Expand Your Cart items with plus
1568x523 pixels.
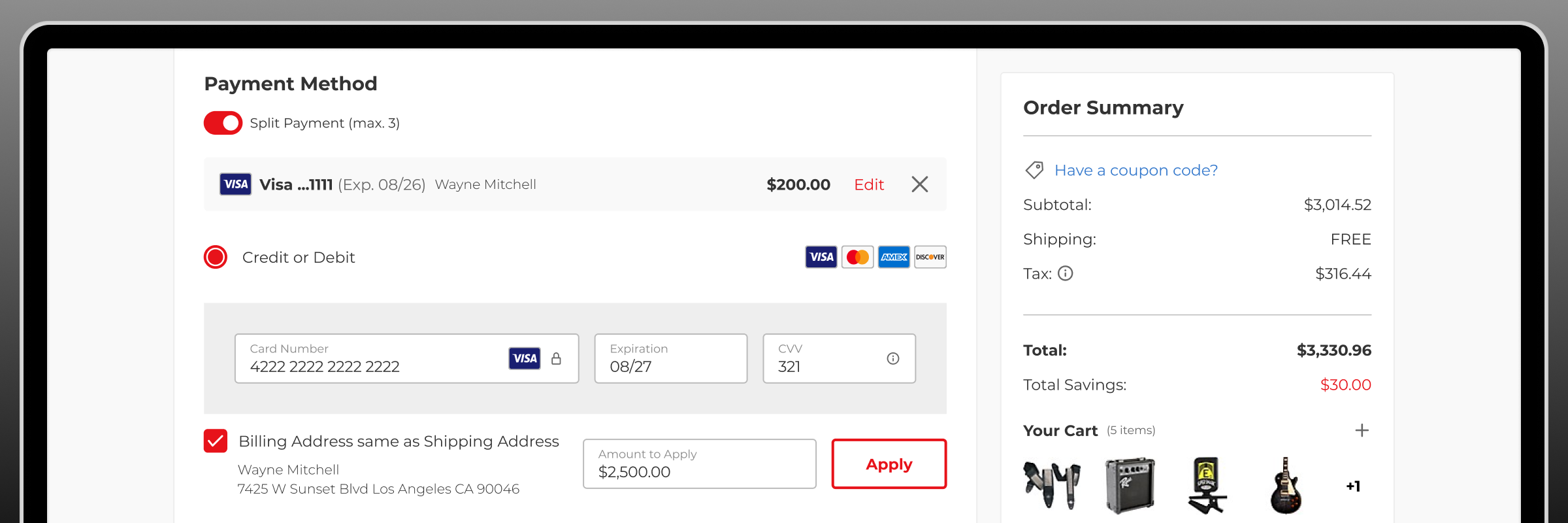tap(1362, 430)
